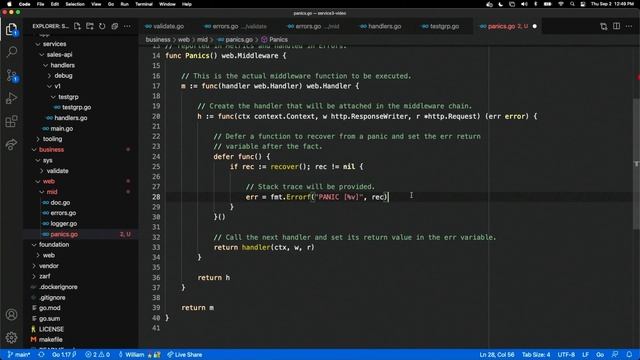Change the UTF-8 file encoding

click(x=566, y=355)
